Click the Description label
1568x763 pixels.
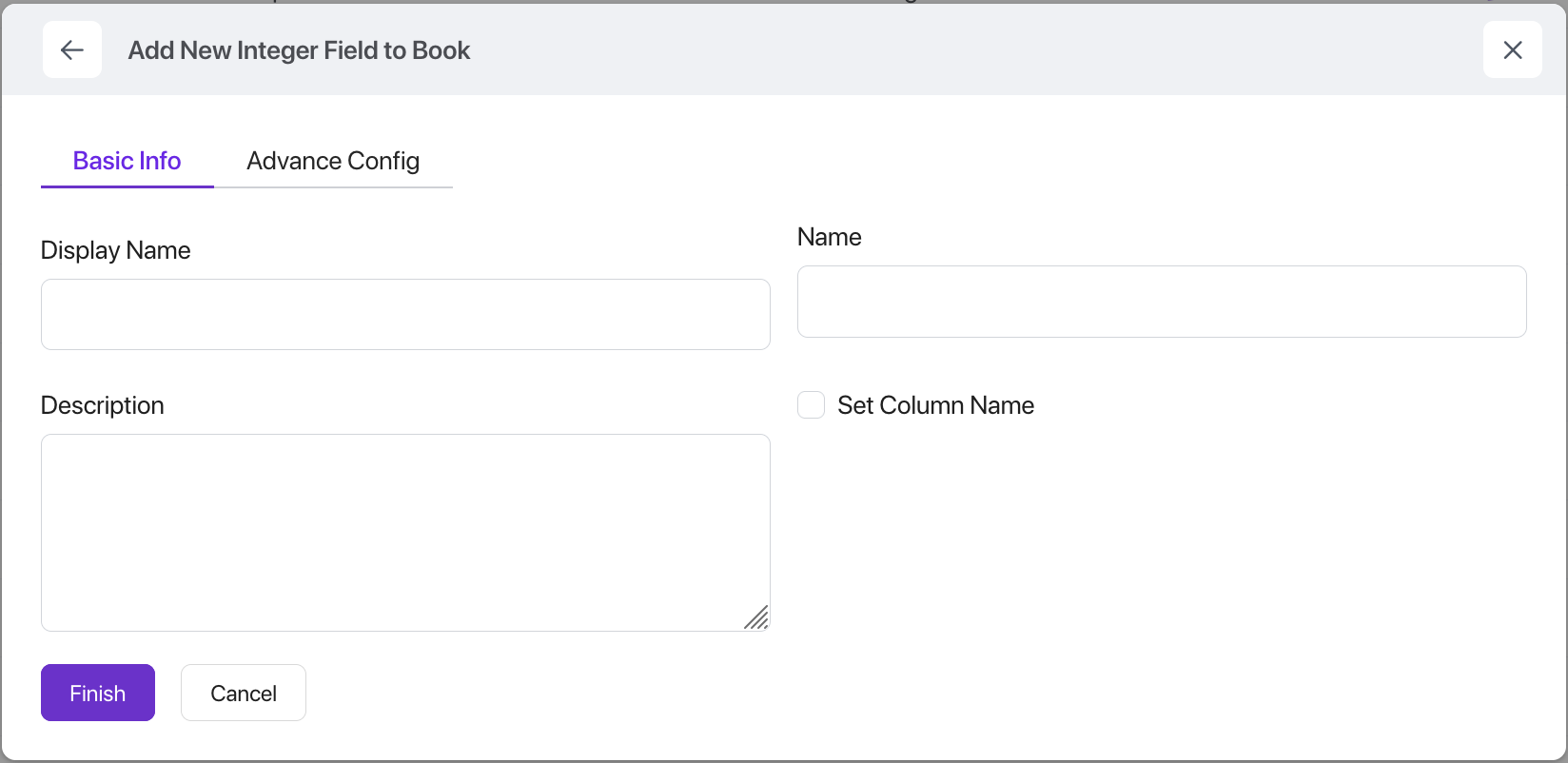tap(102, 405)
